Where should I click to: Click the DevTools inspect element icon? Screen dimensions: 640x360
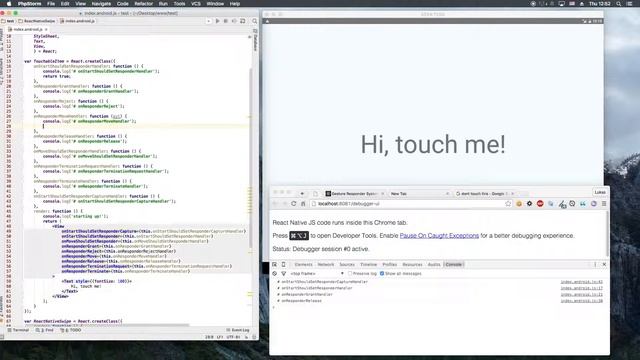[x=275, y=264]
